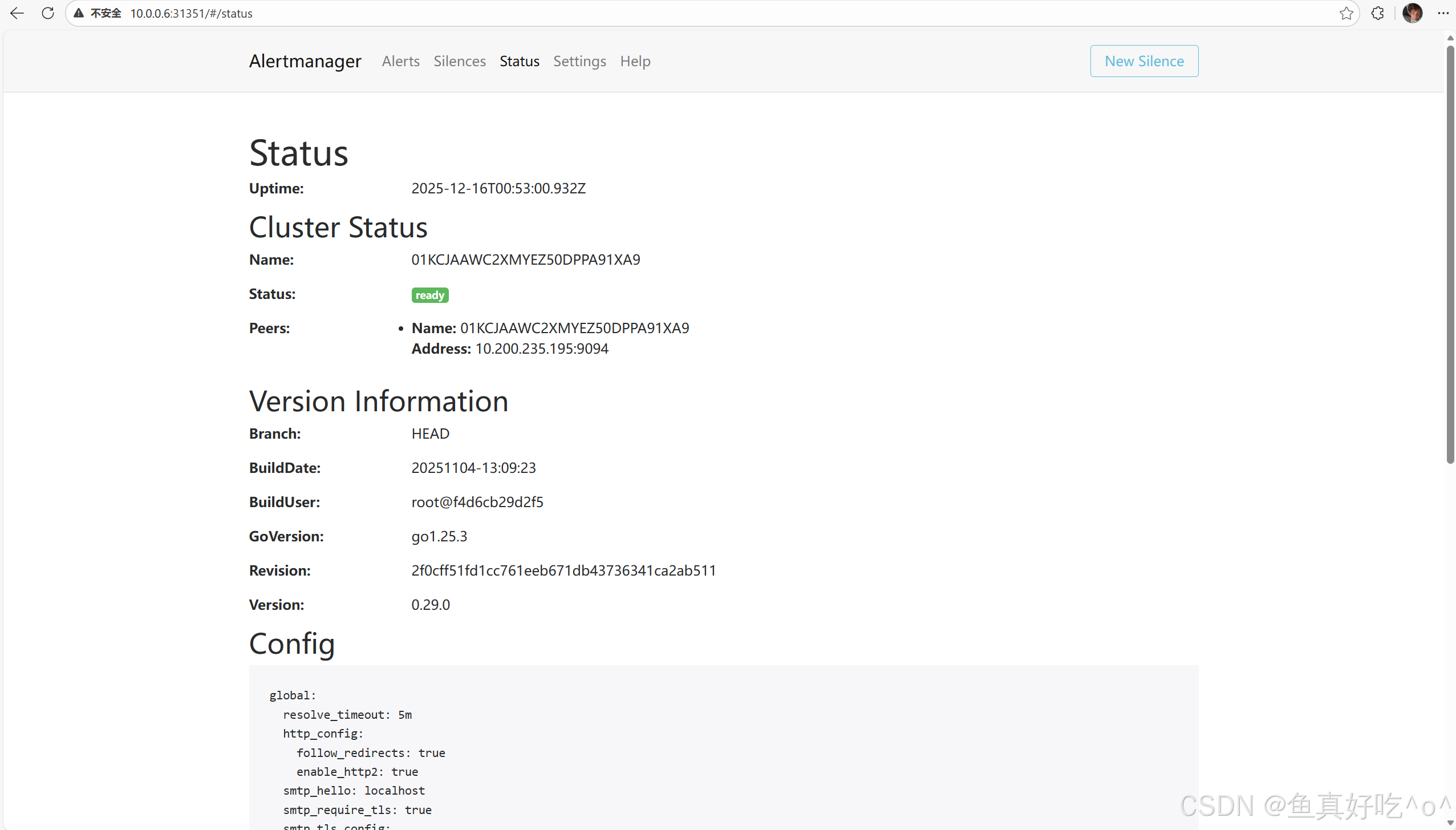The width and height of the screenshot is (1456, 830).
Task: Bookmark page with the star icon
Action: click(x=1346, y=13)
